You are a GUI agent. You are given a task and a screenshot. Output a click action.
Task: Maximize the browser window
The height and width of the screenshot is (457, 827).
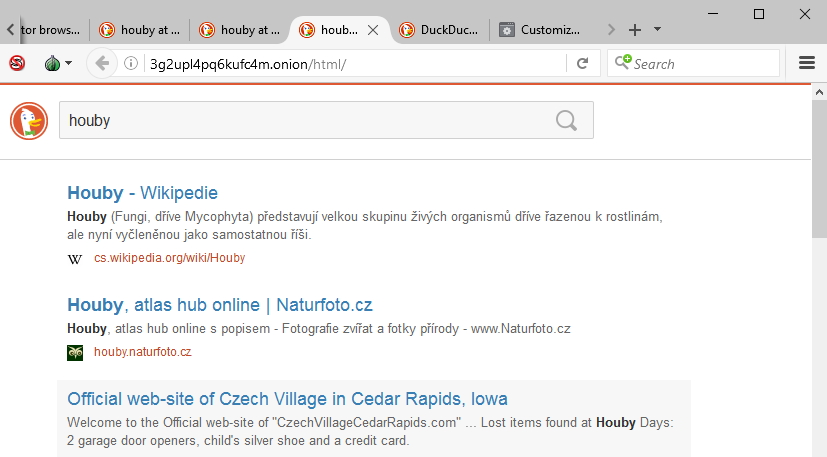click(758, 14)
